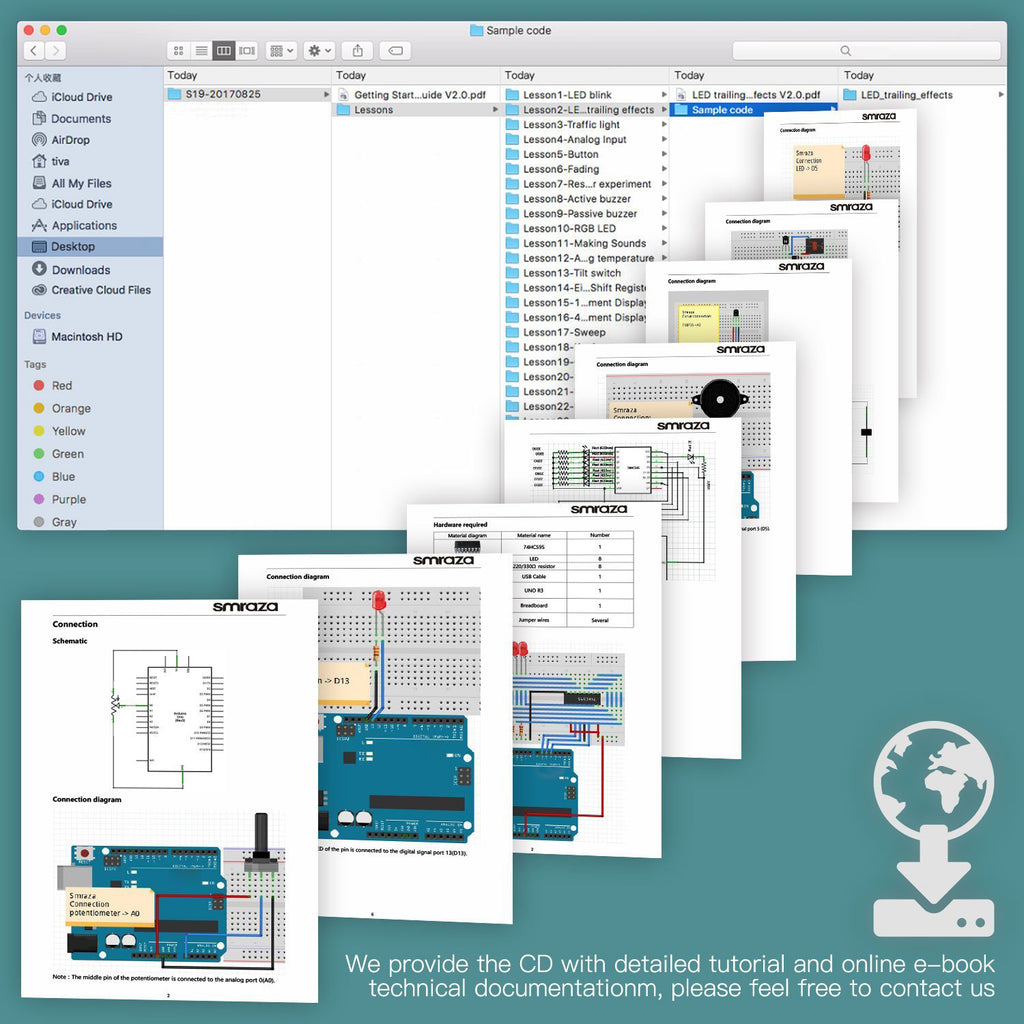Screen dimensions: 1024x1024
Task: Select the Lessons folder
Action: click(373, 110)
